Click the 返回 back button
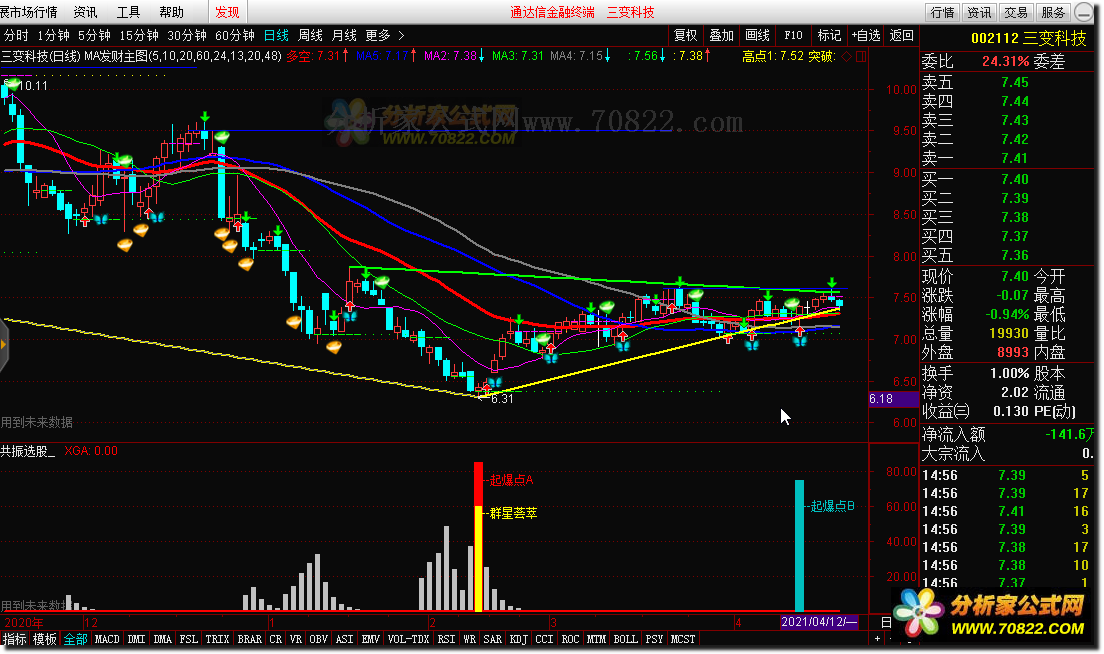The image size is (1104, 654). coord(901,35)
